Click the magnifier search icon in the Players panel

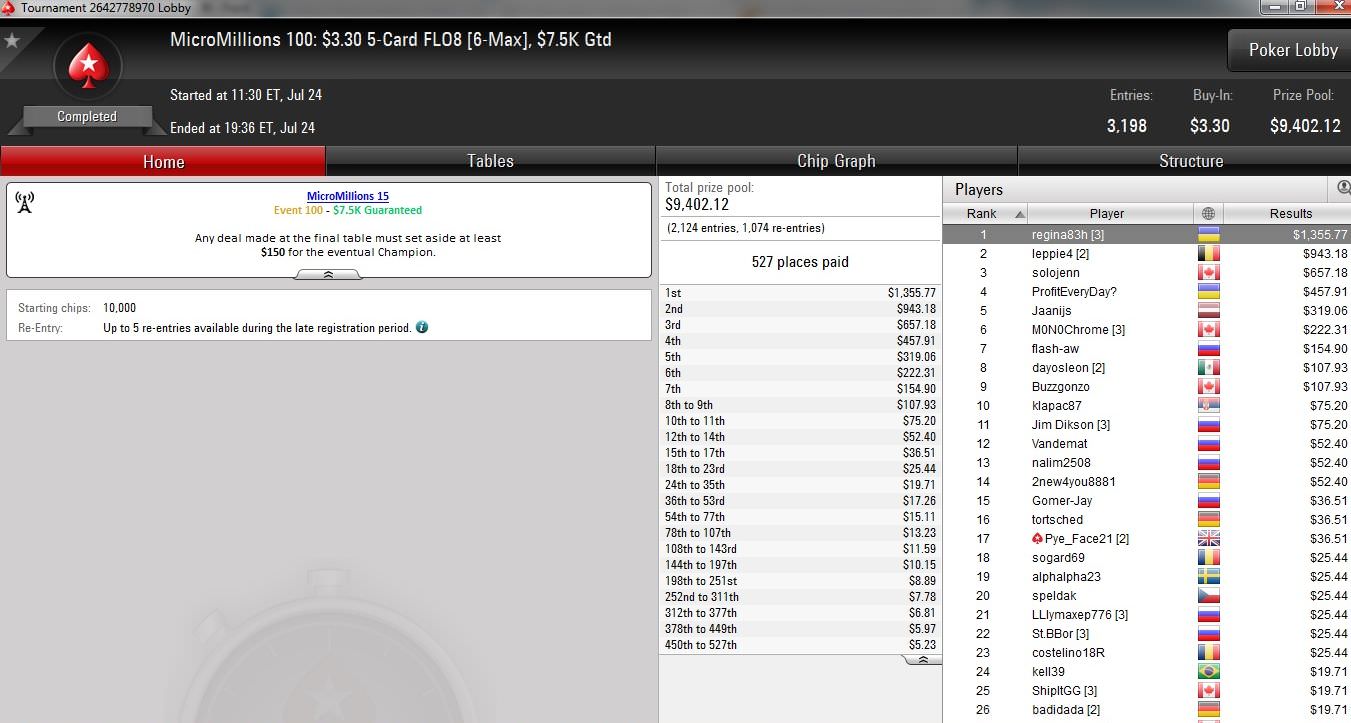click(x=1343, y=188)
